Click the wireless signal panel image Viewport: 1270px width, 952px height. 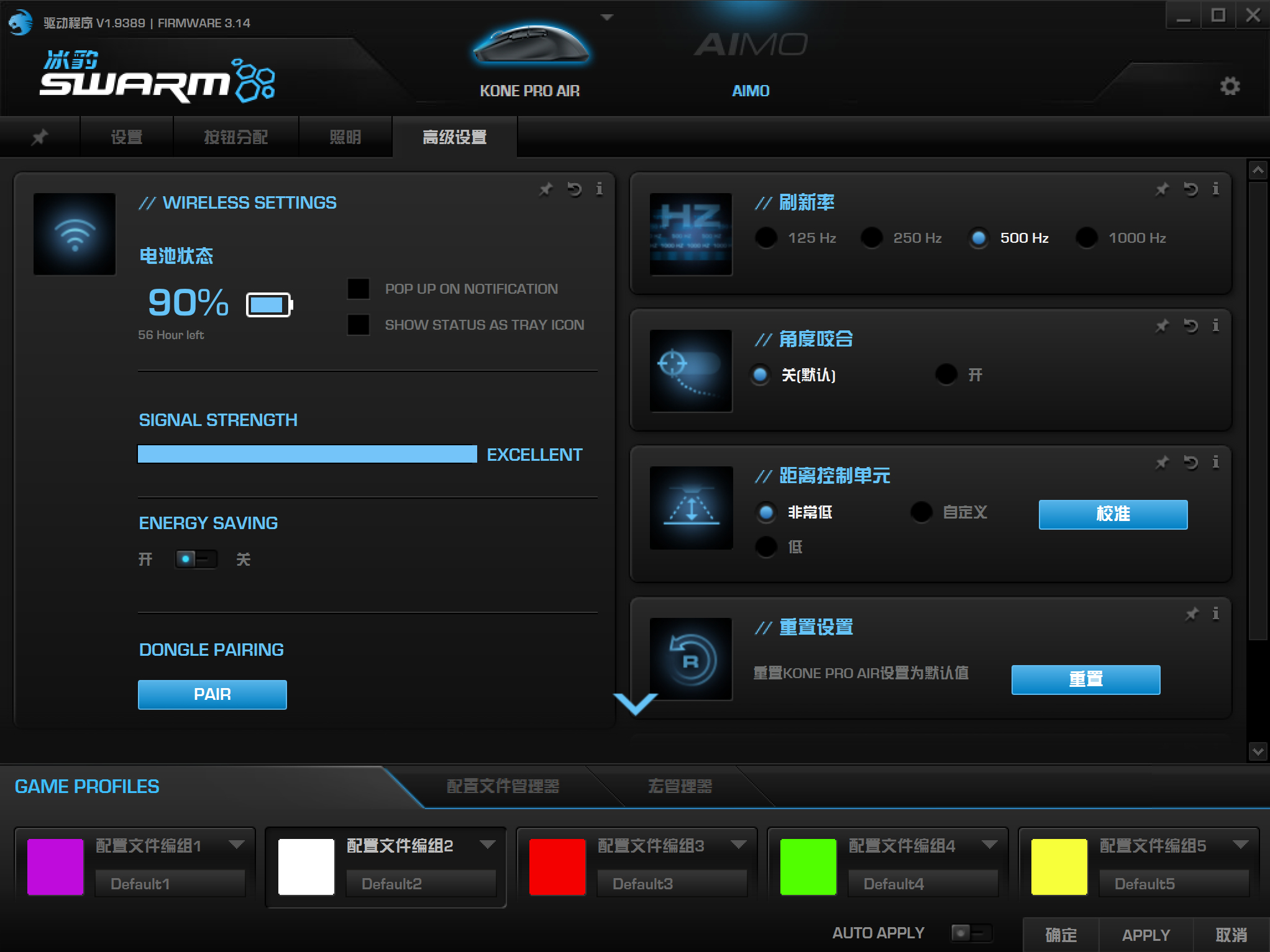click(75, 234)
